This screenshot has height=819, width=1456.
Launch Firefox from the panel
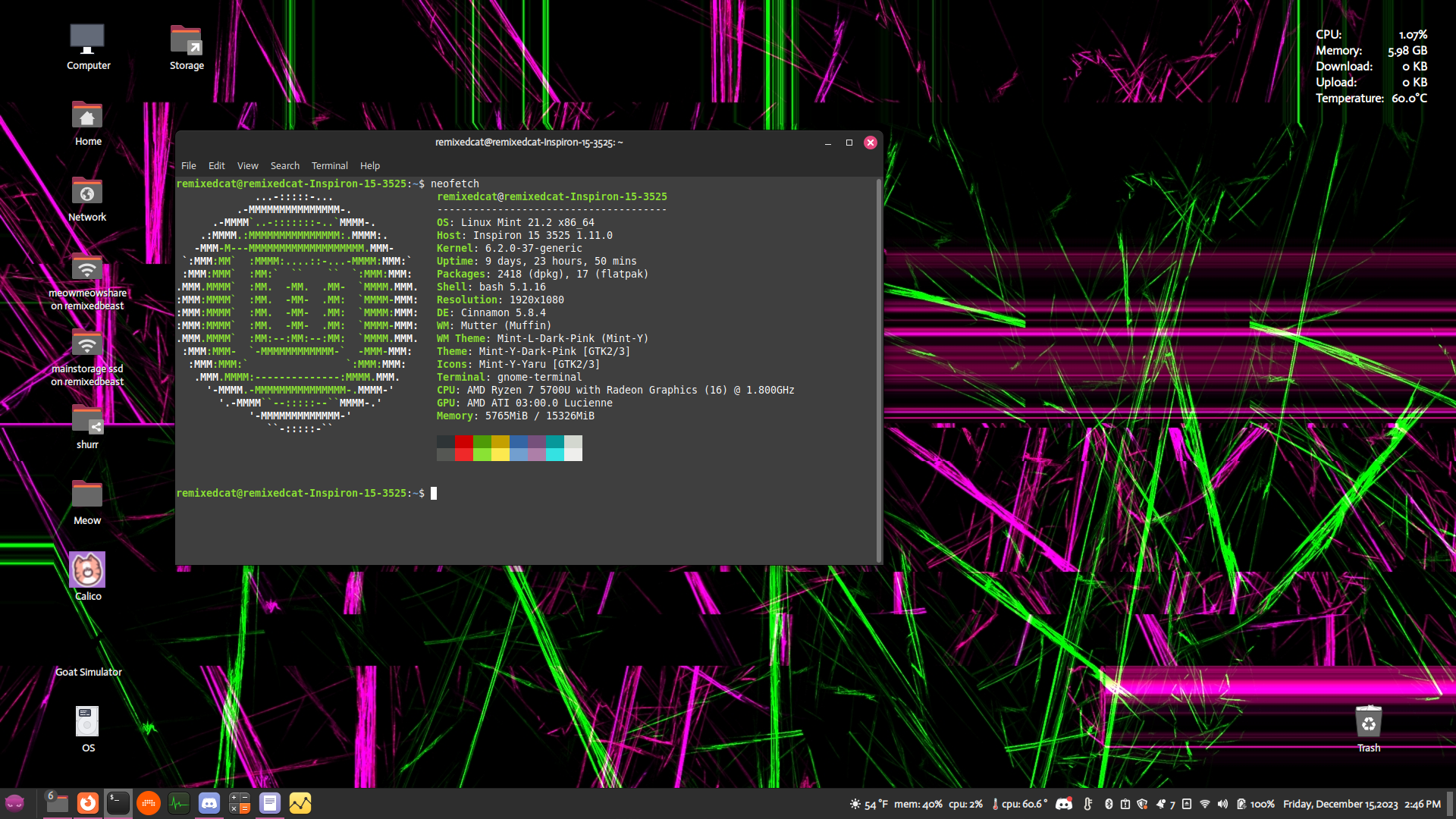[x=88, y=803]
